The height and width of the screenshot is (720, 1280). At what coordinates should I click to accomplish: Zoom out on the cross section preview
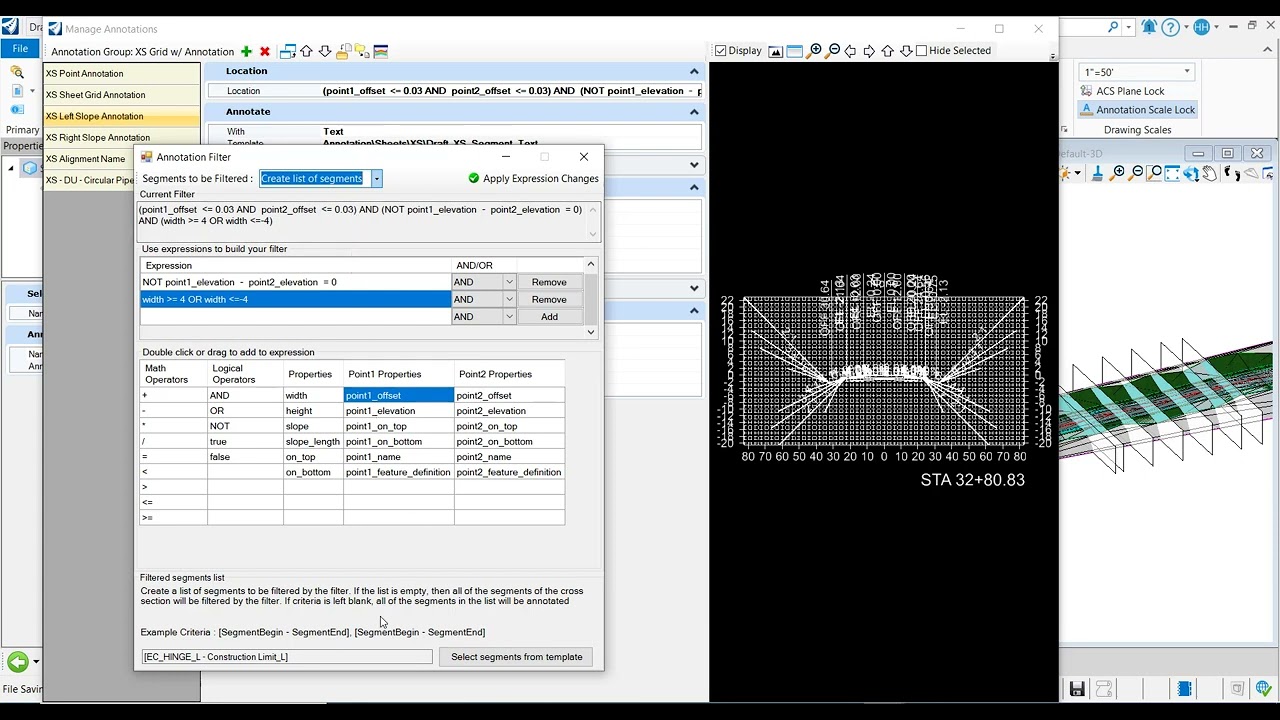point(833,51)
